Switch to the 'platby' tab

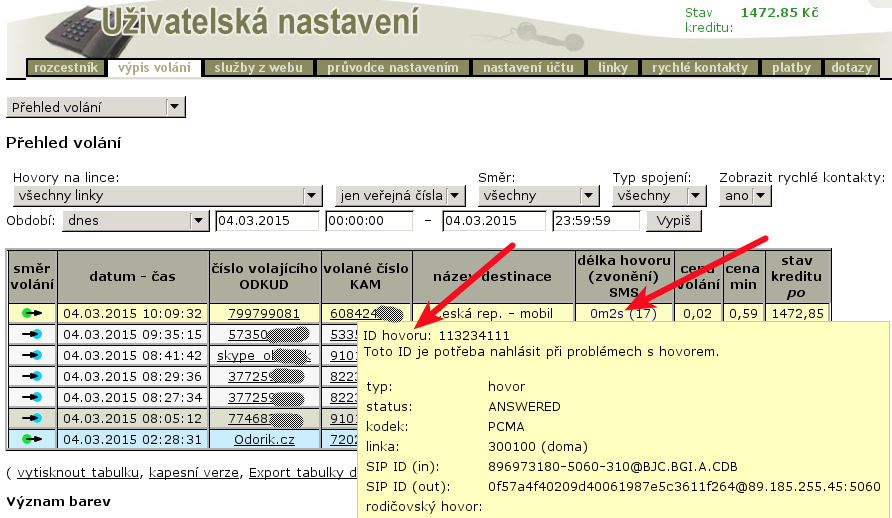coord(791,68)
